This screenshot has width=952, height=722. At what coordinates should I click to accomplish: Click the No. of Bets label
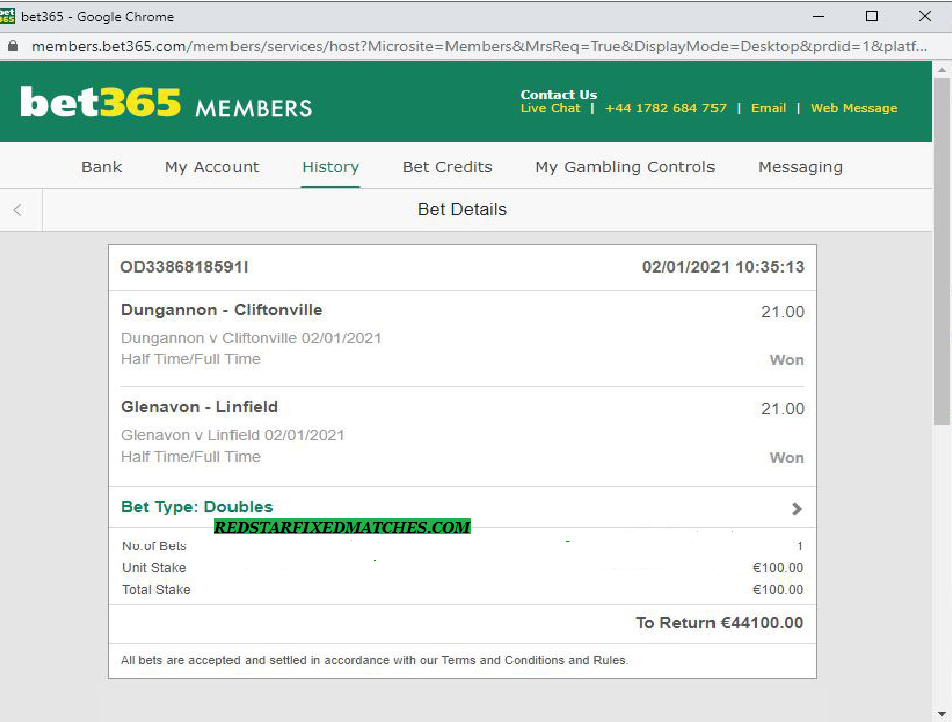(x=154, y=546)
